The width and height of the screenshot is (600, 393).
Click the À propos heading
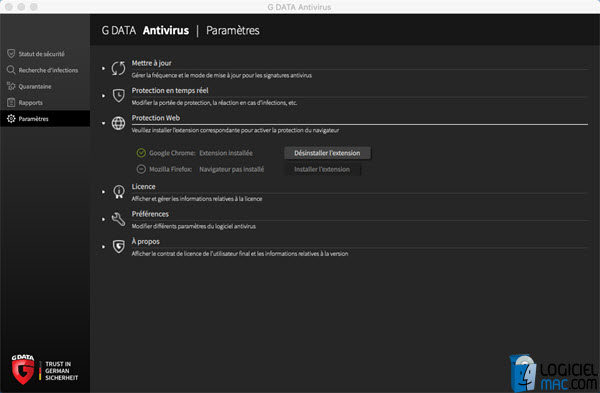click(x=145, y=241)
